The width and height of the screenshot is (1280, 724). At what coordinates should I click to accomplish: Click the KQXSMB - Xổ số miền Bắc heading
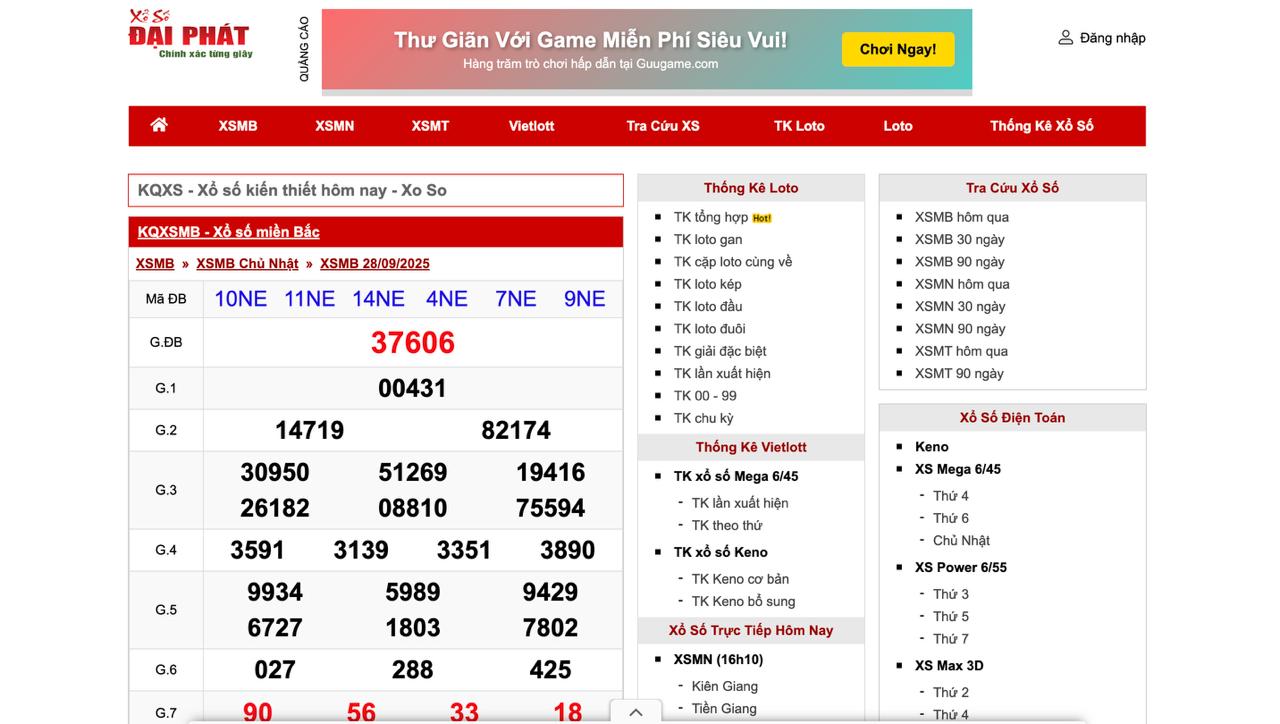click(229, 232)
